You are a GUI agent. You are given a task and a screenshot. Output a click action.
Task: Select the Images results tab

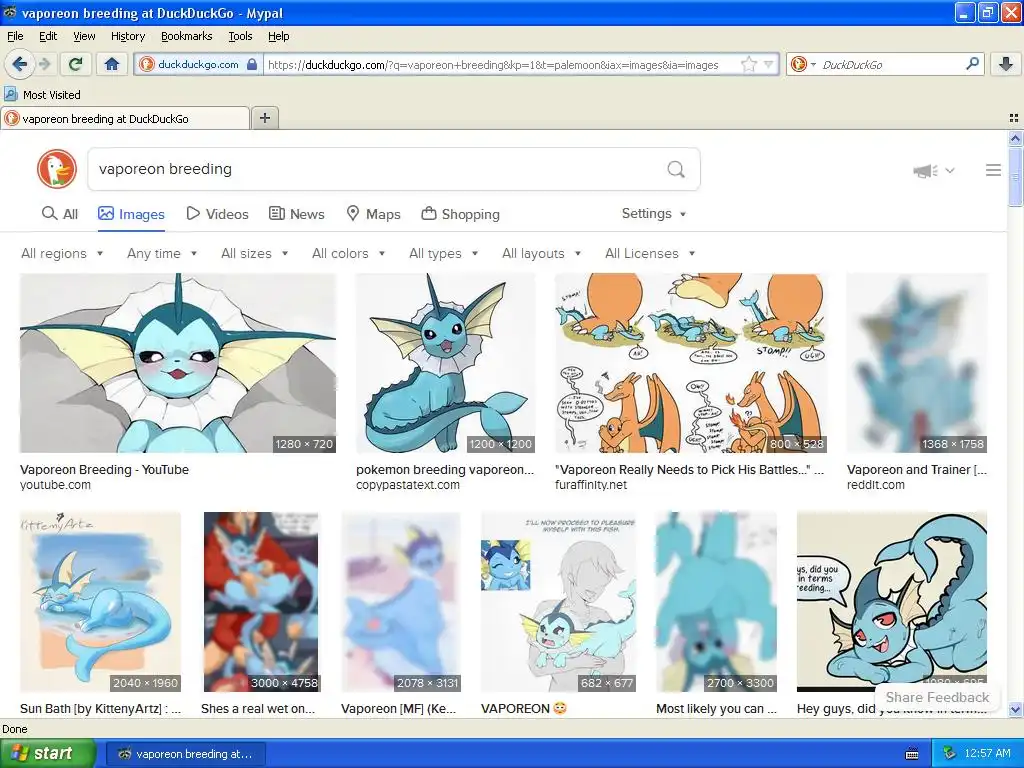click(x=131, y=214)
